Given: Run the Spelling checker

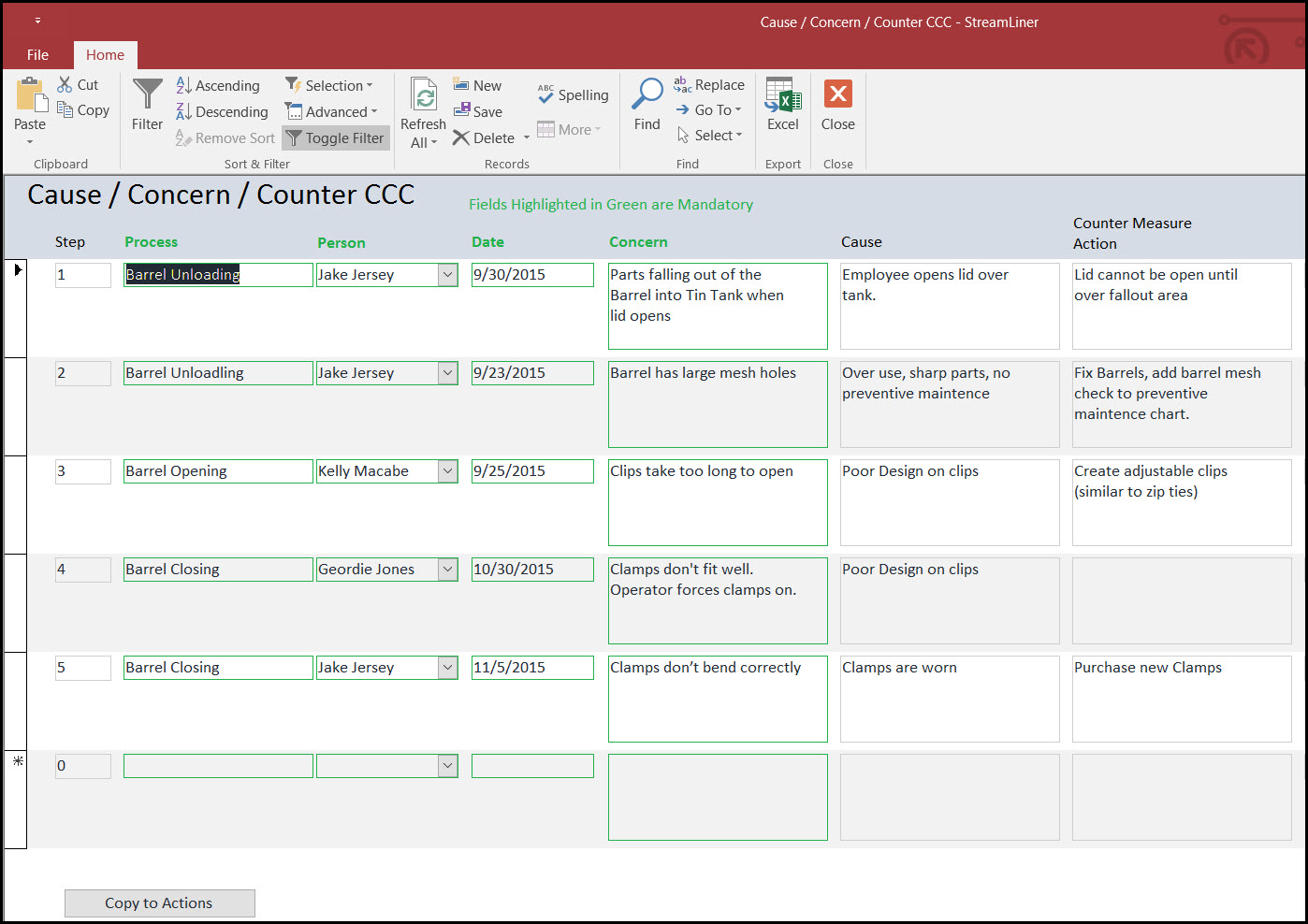Looking at the screenshot, I should pyautogui.click(x=573, y=94).
